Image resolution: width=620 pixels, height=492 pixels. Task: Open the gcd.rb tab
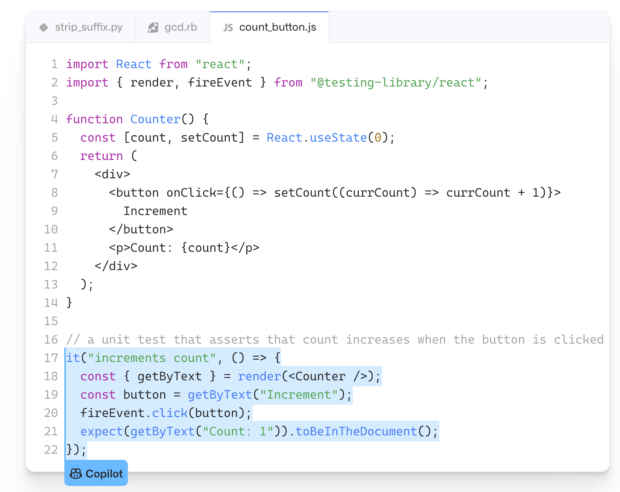172,27
